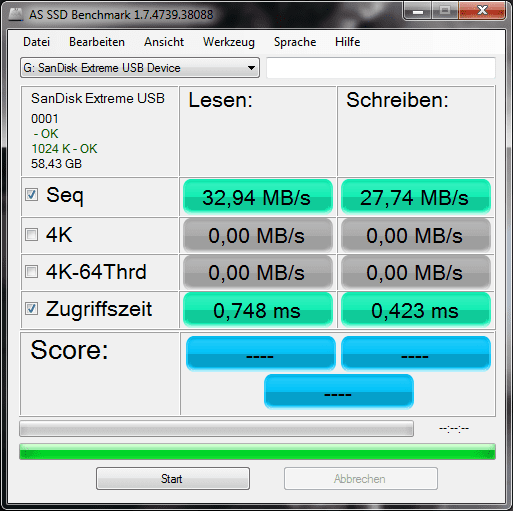513x511 pixels.
Task: Click the 1024 K - OK alignment text
Action: [64, 149]
